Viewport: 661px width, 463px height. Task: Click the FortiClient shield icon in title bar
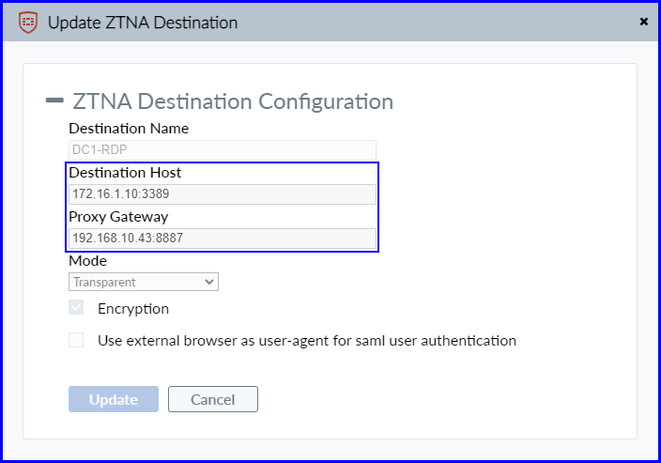click(27, 21)
